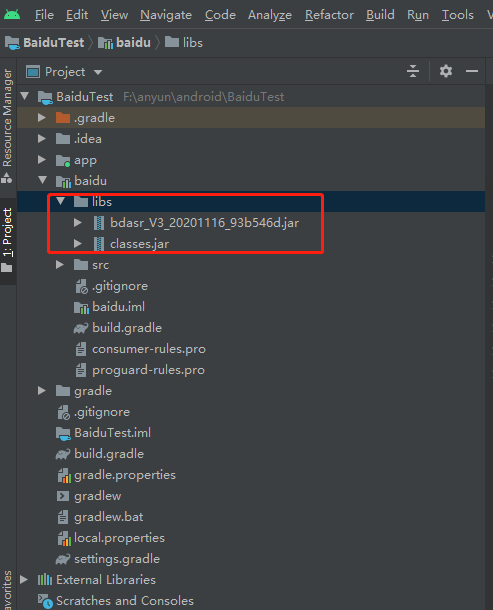
Task: Open the Run menu
Action: (418, 15)
